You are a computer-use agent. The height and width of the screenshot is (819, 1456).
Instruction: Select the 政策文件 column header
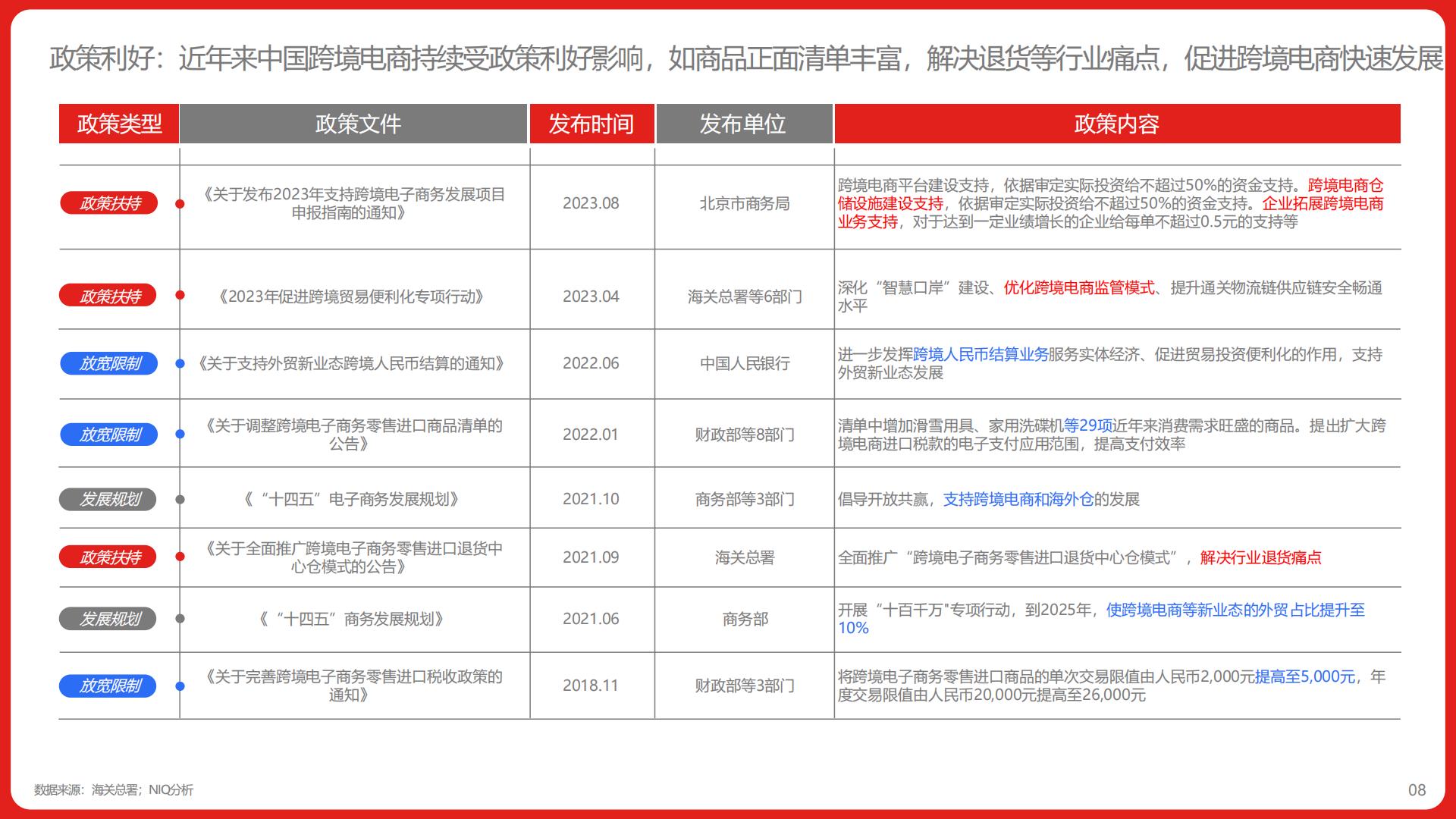pyautogui.click(x=353, y=124)
